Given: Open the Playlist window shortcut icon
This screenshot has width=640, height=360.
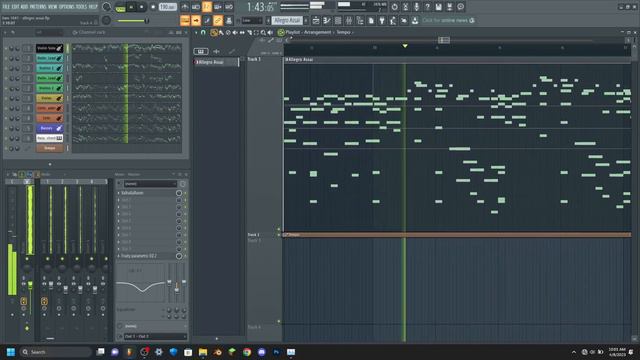Looking at the screenshot, I should (x=316, y=20).
